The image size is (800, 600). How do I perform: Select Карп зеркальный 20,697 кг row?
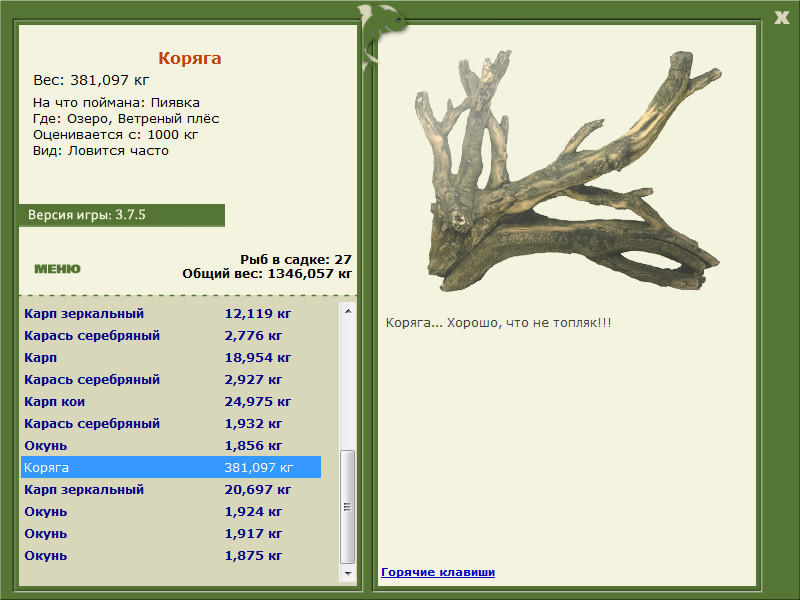pos(171,489)
